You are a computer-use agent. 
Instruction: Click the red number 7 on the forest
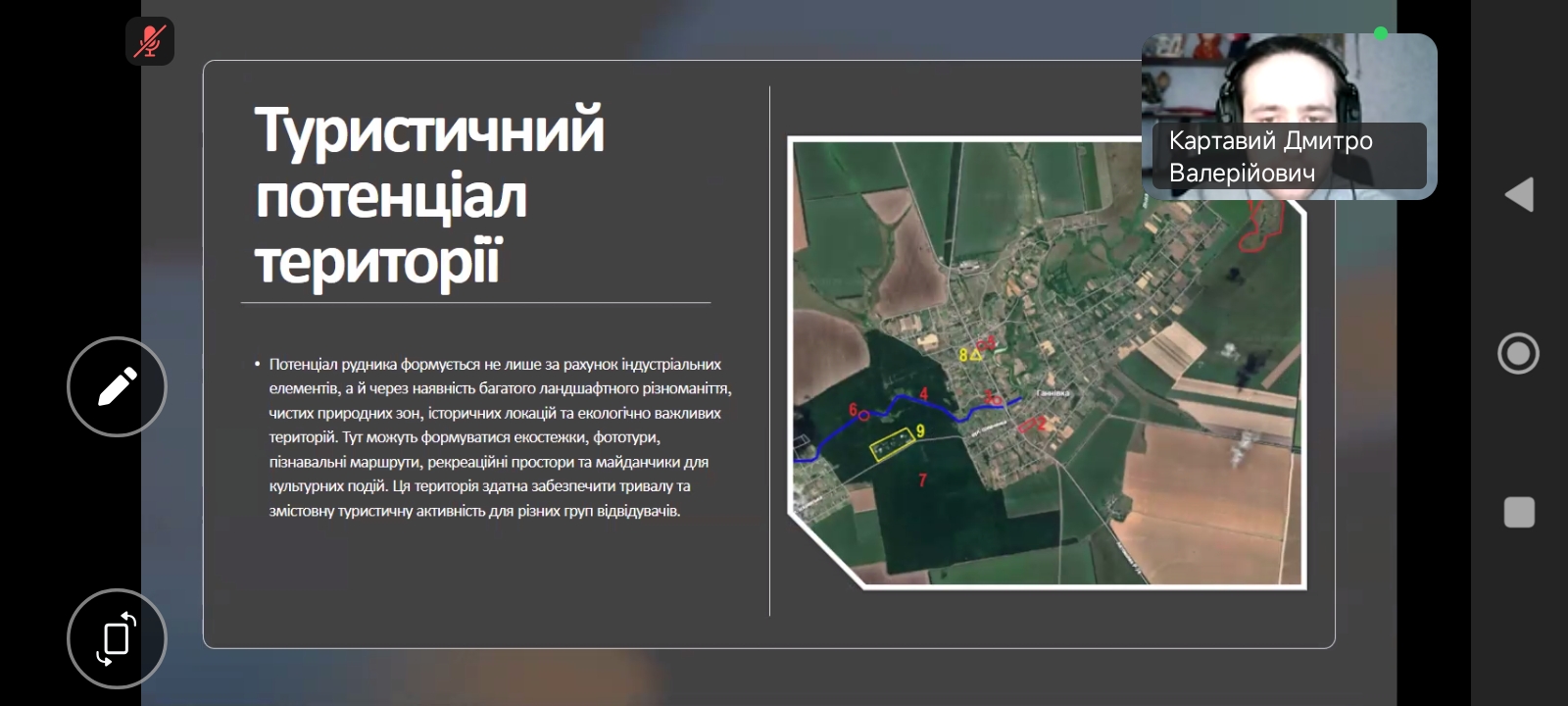922,480
